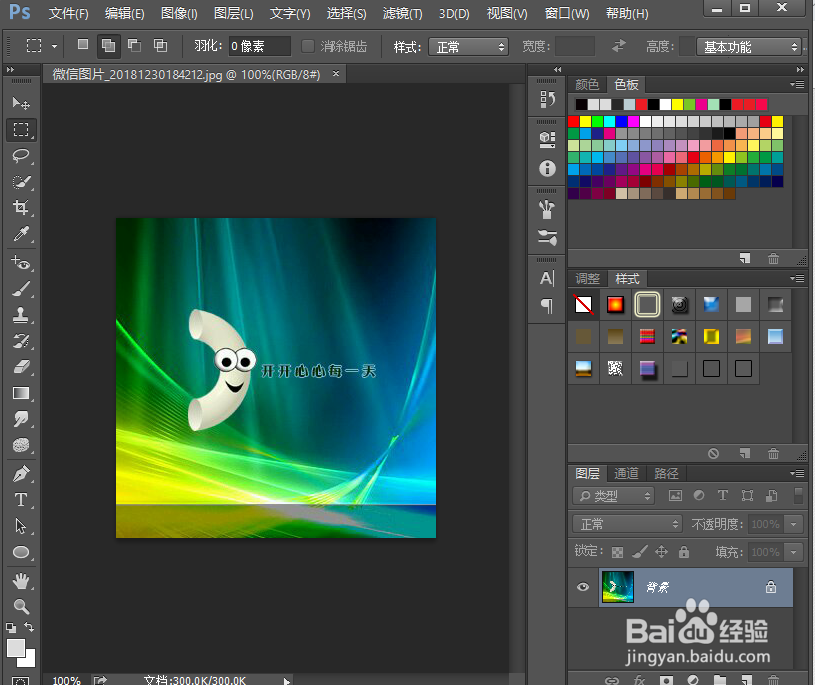Viewport: 815px width, 685px height.
Task: Swap width and height values
Action: coord(618,46)
